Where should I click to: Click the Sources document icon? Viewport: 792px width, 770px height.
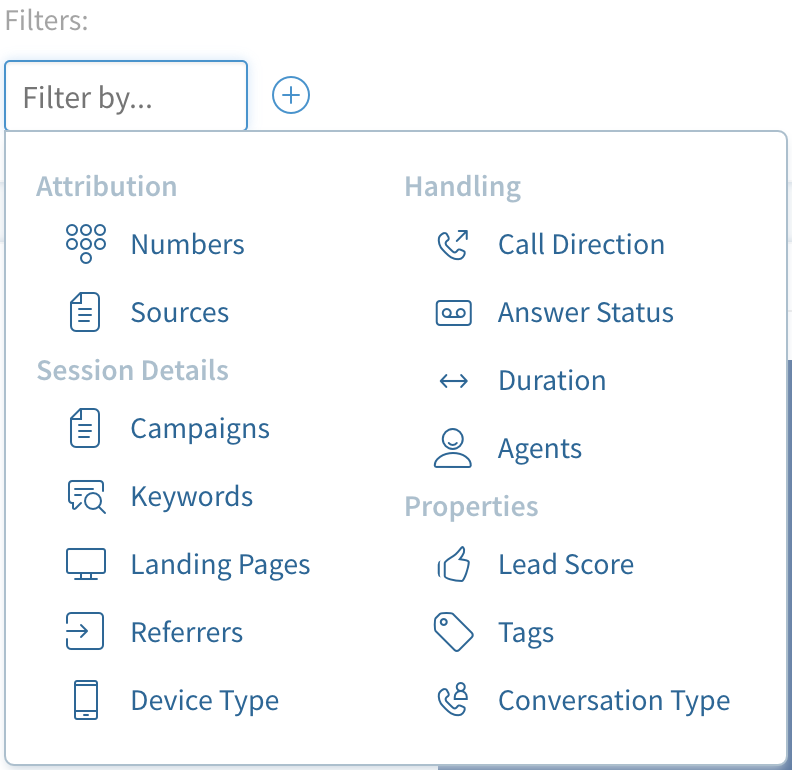(85, 312)
